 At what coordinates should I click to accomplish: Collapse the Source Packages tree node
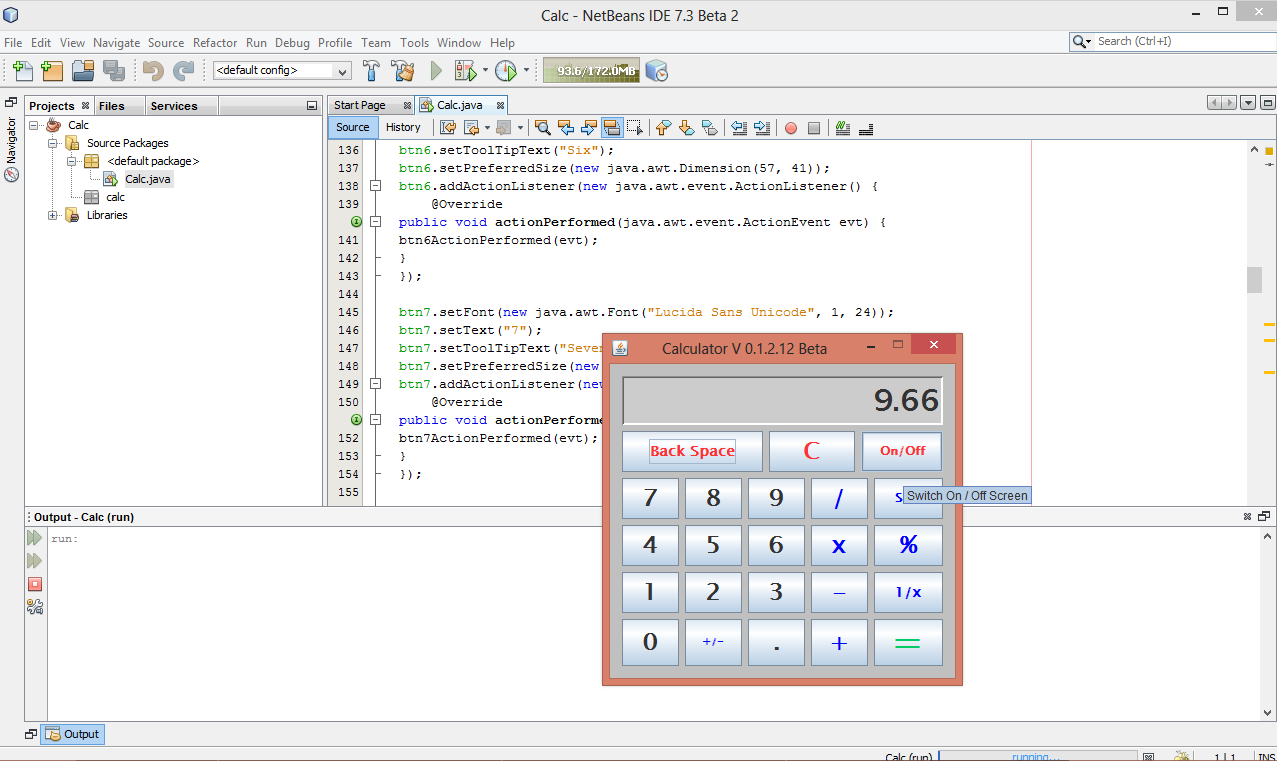point(52,142)
